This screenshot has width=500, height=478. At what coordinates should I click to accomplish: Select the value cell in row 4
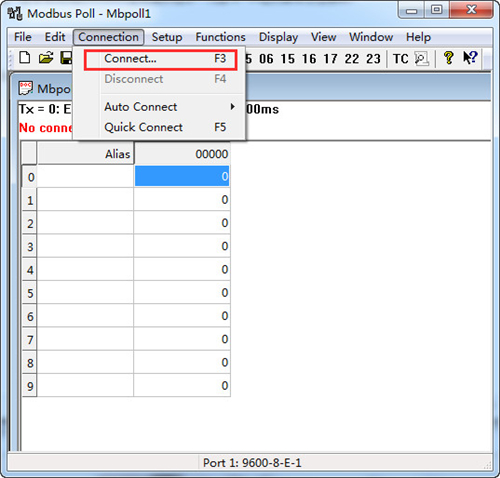click(x=182, y=269)
